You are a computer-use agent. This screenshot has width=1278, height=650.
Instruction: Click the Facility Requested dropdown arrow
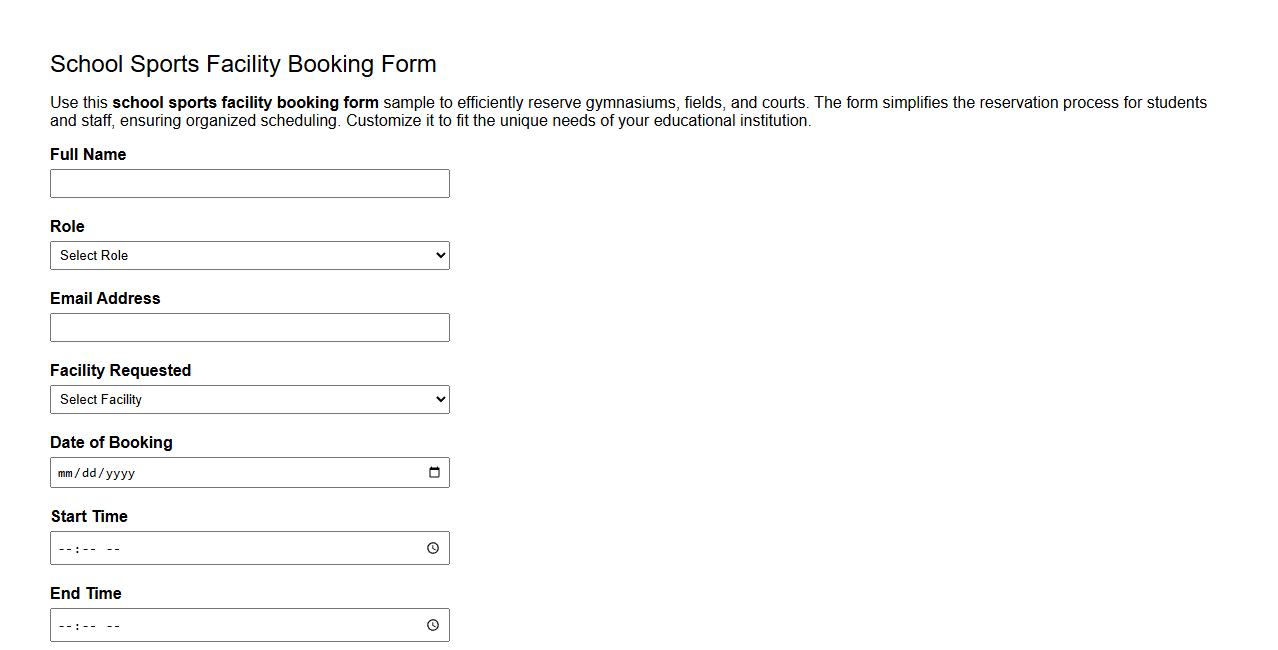pos(440,399)
